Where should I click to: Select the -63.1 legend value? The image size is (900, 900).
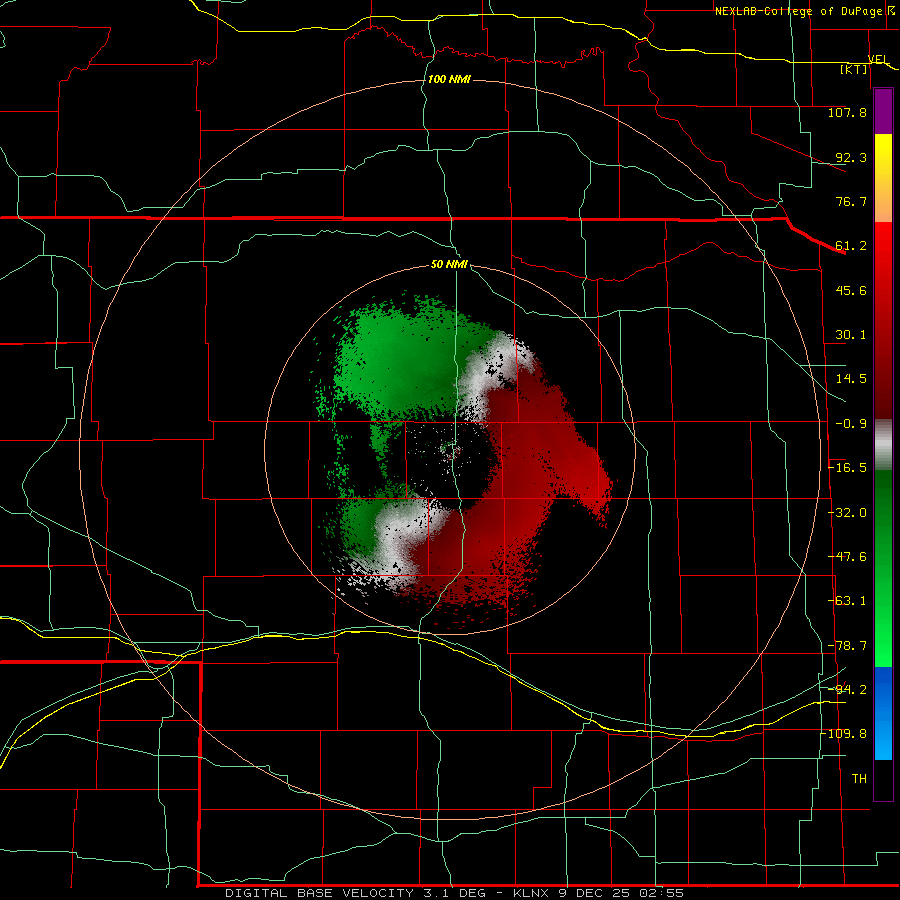click(847, 601)
